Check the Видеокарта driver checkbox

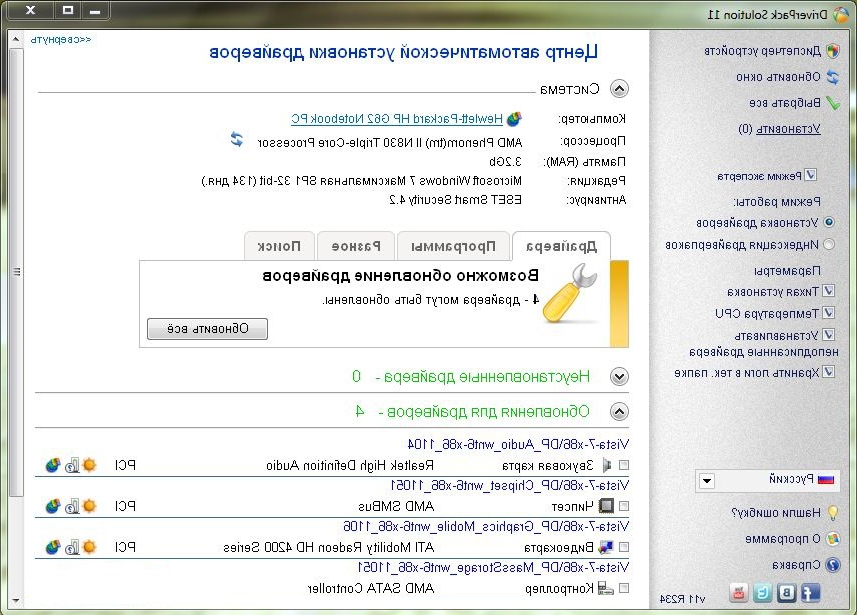[624, 547]
